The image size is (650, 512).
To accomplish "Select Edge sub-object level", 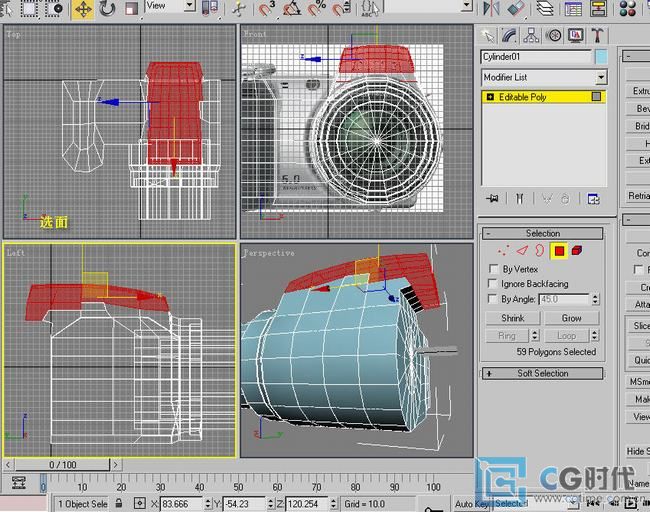I will 522,251.
